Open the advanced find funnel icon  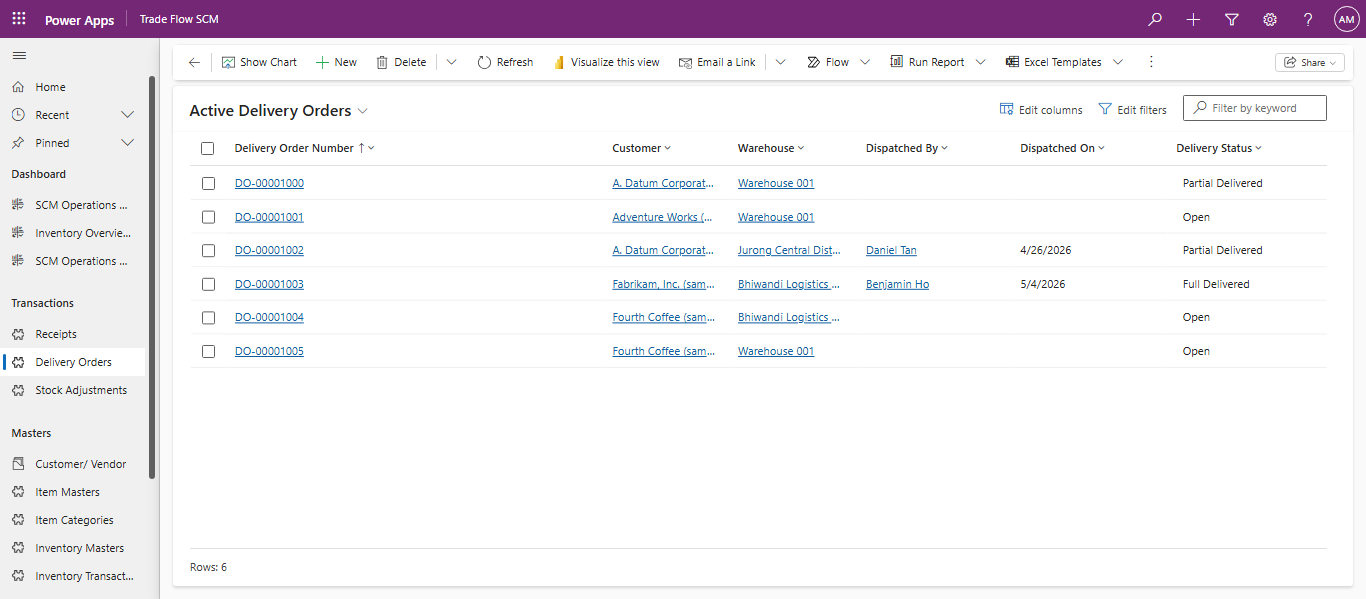[1232, 19]
